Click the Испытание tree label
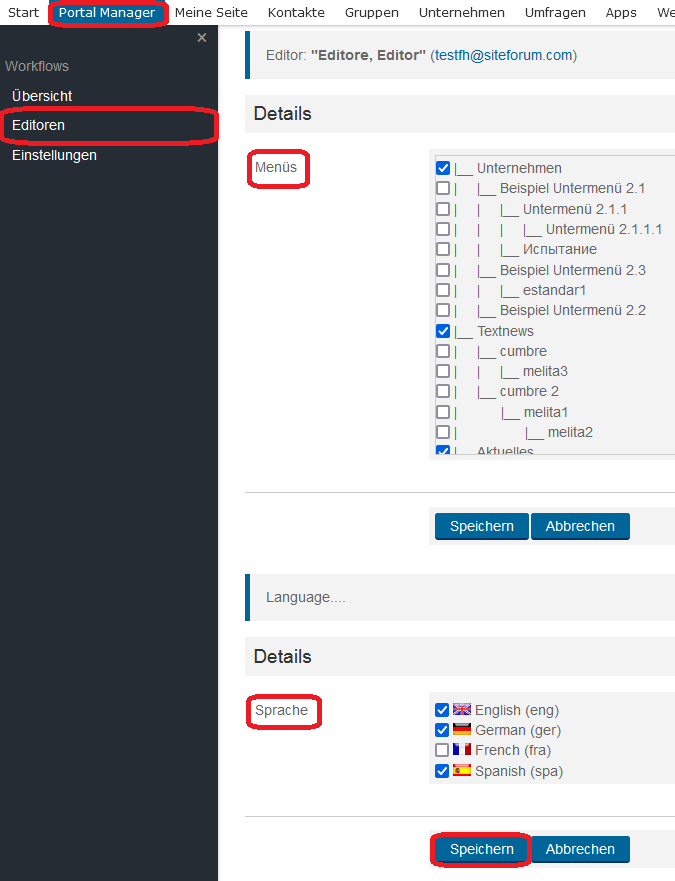 [x=560, y=249]
